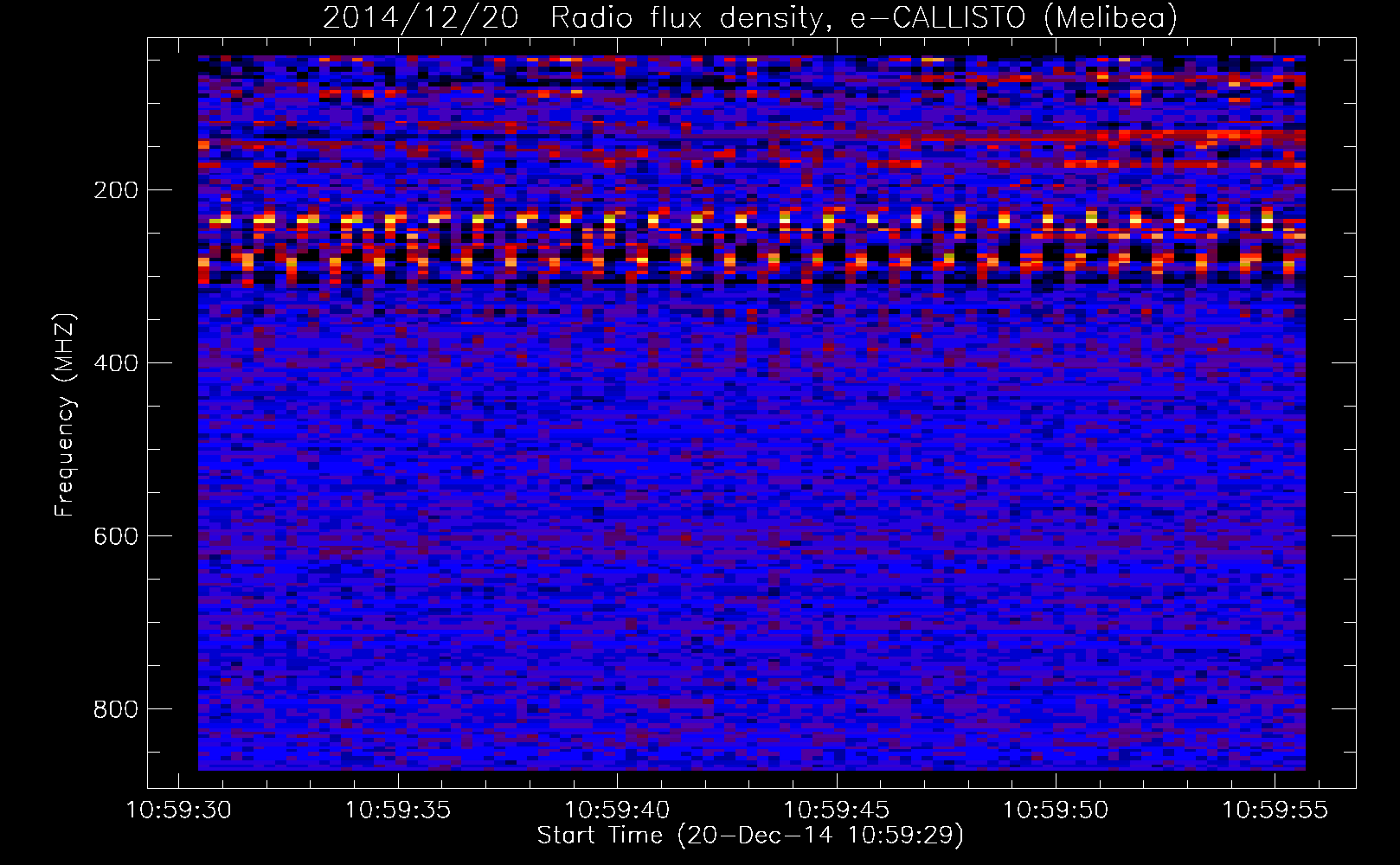This screenshot has height=865, width=1400.
Task: Click the 400 frequency tick label
Action: (116, 363)
